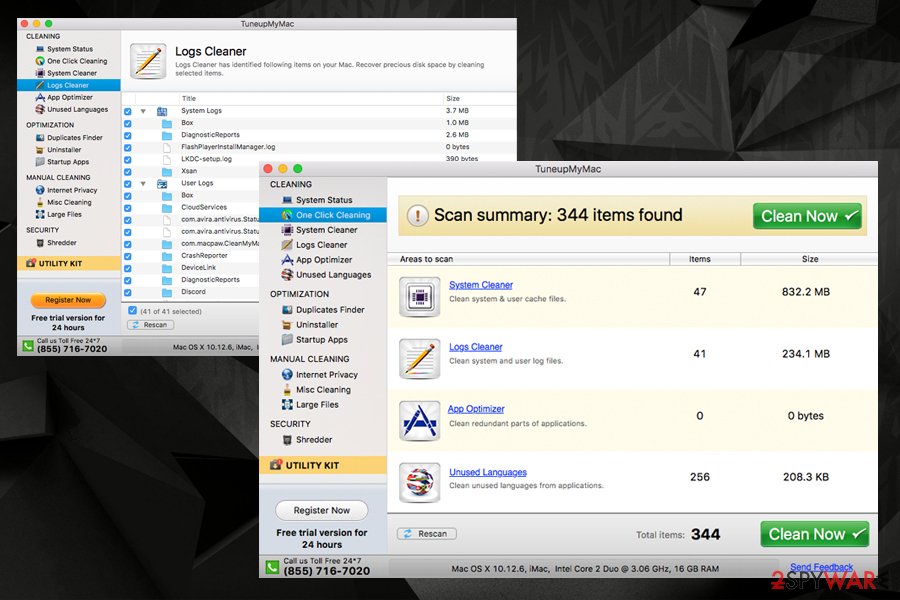Open the Logs Cleaner link
This screenshot has height=600, width=900.
[475, 347]
